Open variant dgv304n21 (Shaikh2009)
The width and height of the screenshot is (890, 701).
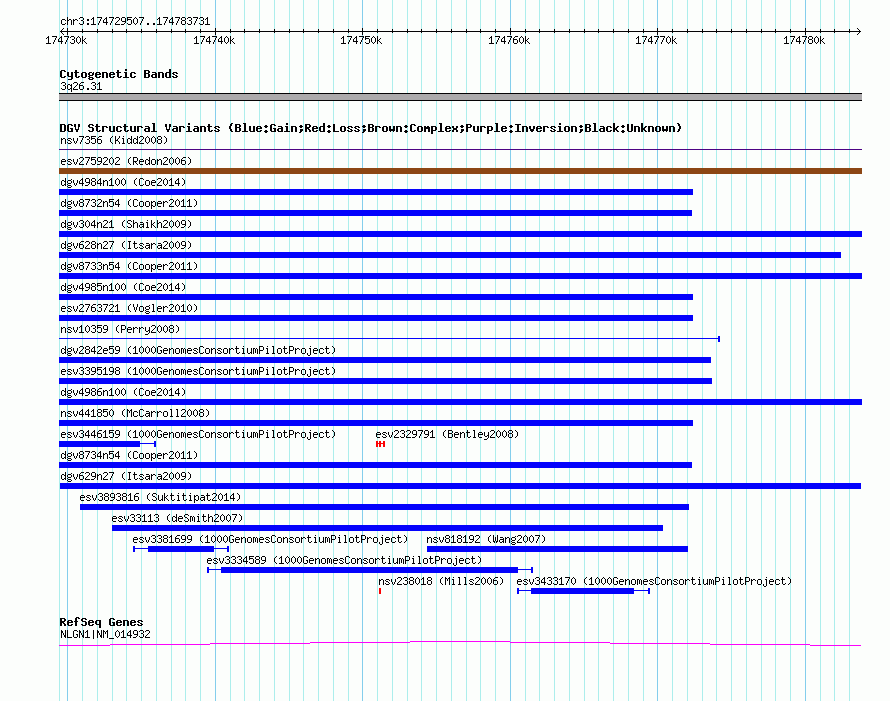tap(126, 224)
